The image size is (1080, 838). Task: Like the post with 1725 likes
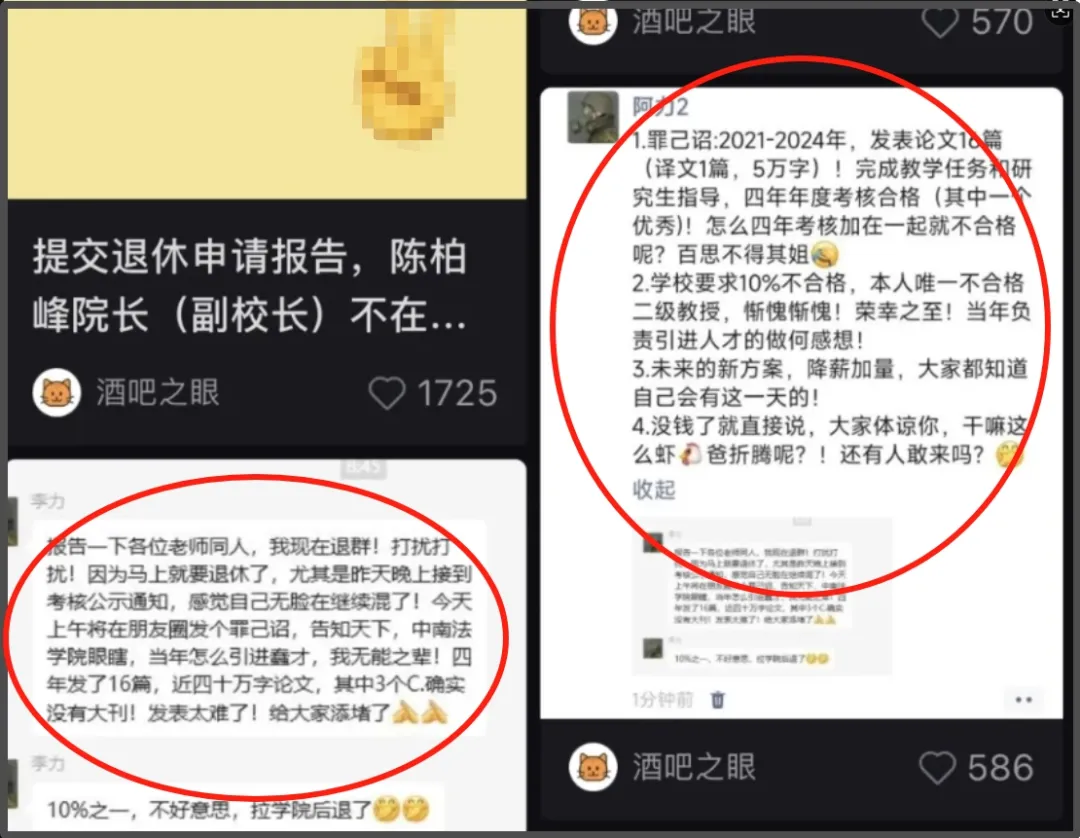[x=386, y=393]
